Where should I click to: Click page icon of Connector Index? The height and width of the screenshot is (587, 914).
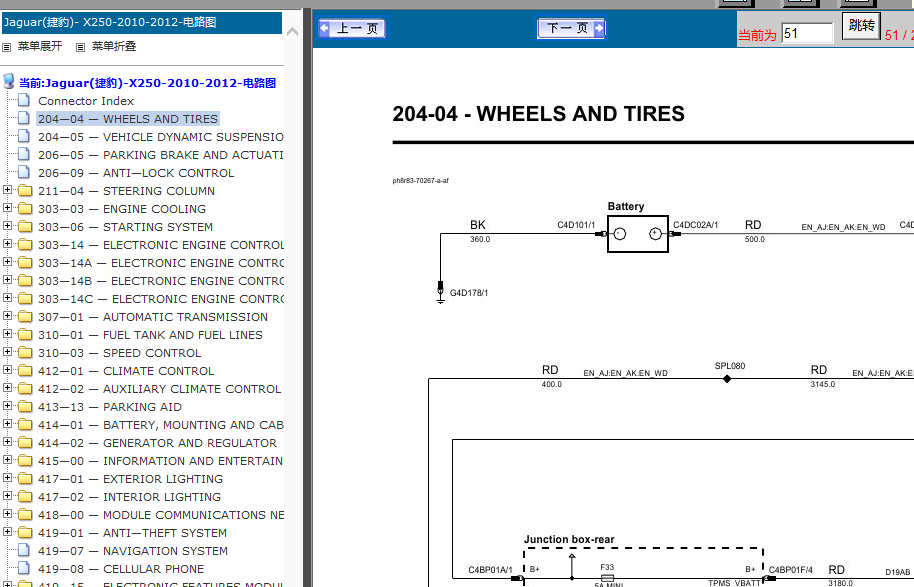pos(24,100)
